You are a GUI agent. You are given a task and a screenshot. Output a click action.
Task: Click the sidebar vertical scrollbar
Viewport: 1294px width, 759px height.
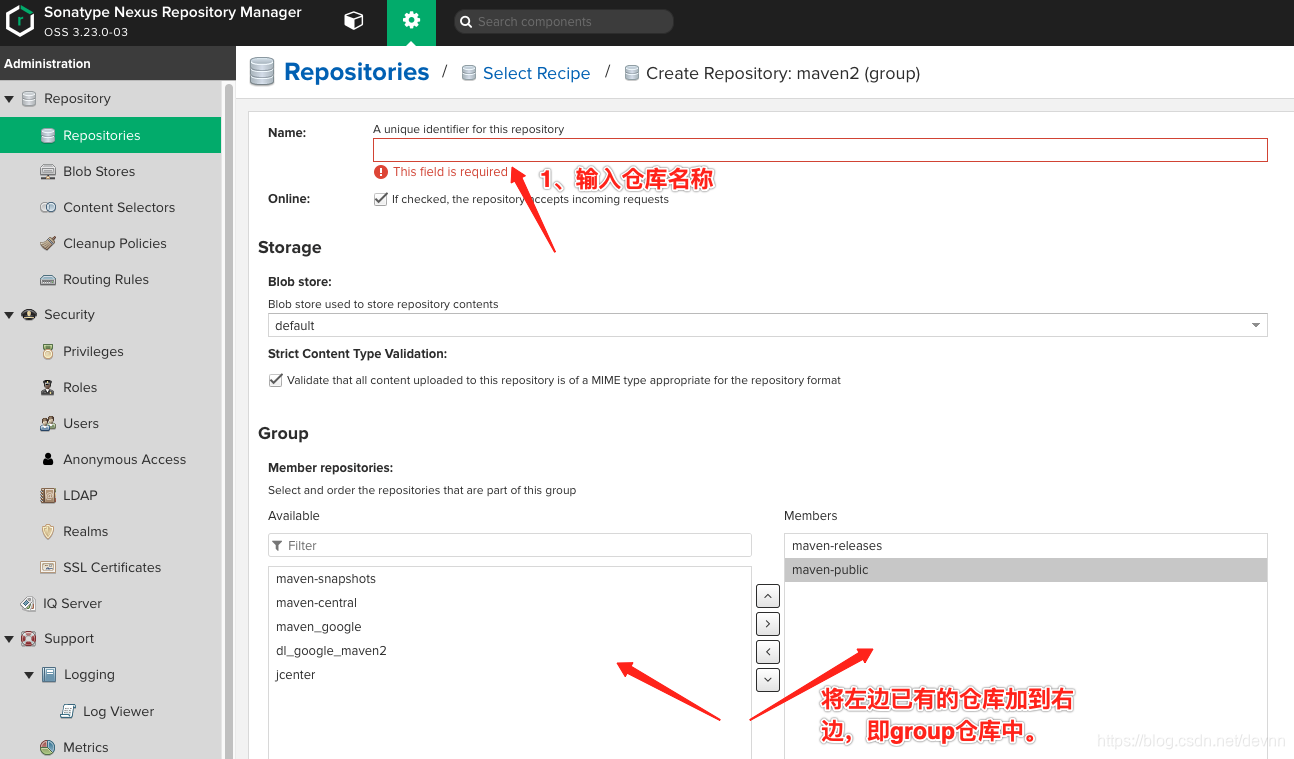[228, 420]
